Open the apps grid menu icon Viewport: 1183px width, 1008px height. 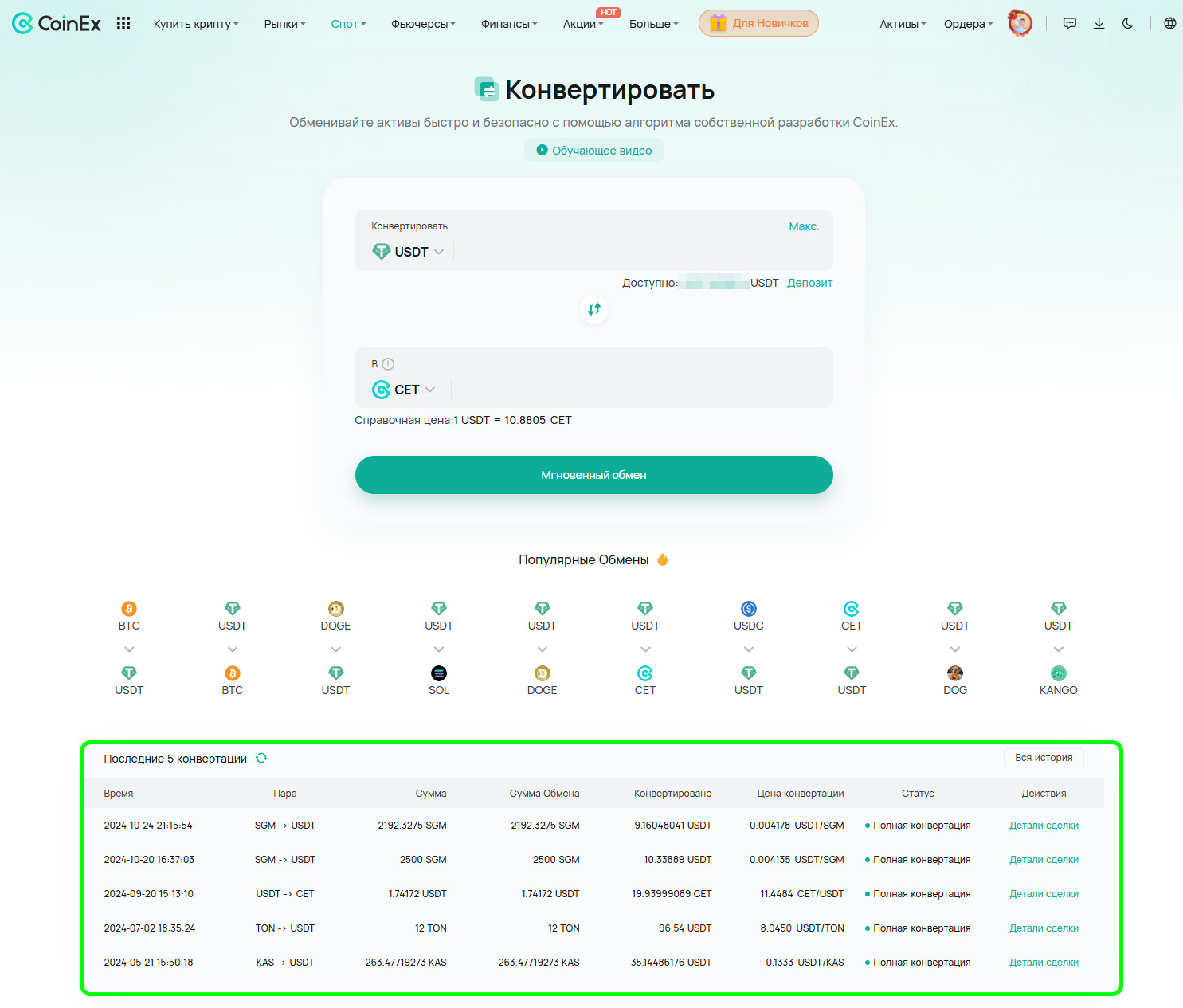coord(123,23)
